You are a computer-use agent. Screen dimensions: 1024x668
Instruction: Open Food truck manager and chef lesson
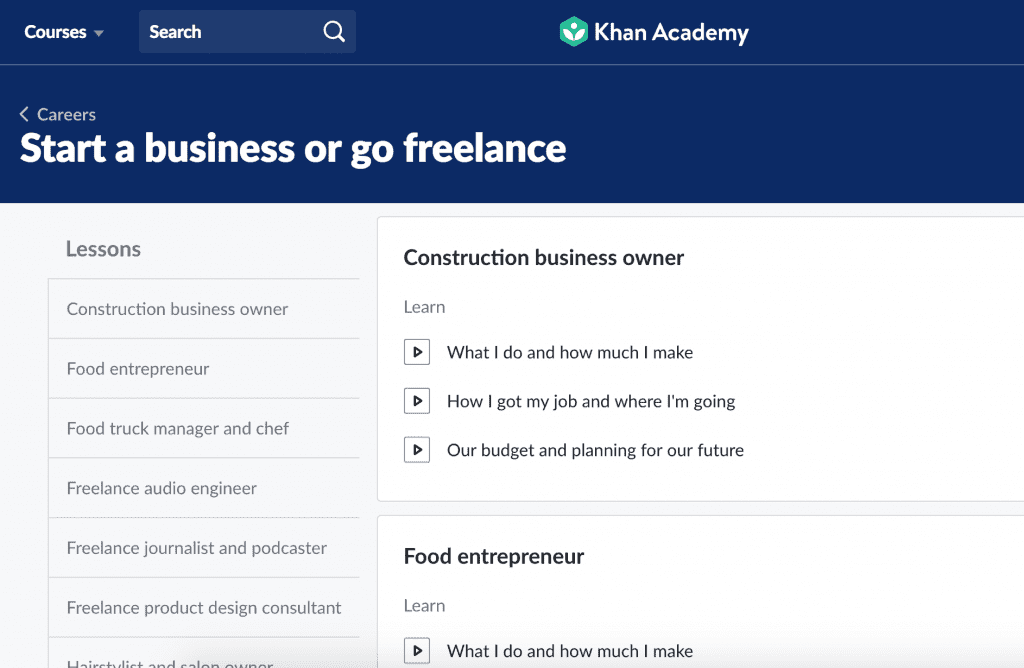178,429
